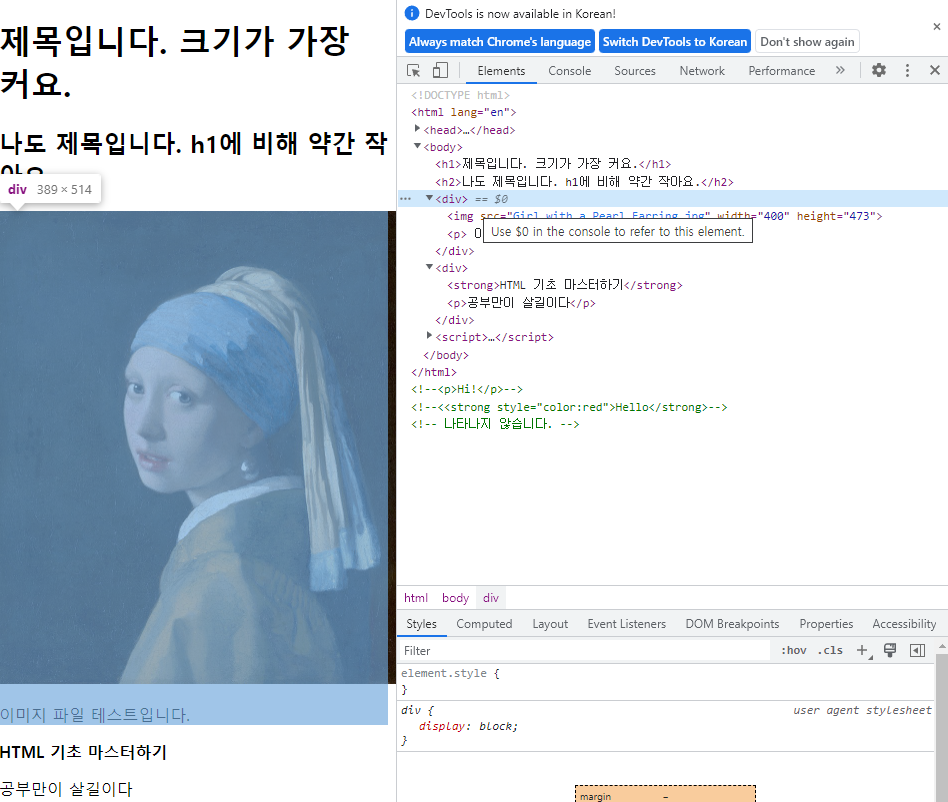The height and width of the screenshot is (802, 948).
Task: Click Don't show again button
Action: (x=807, y=42)
